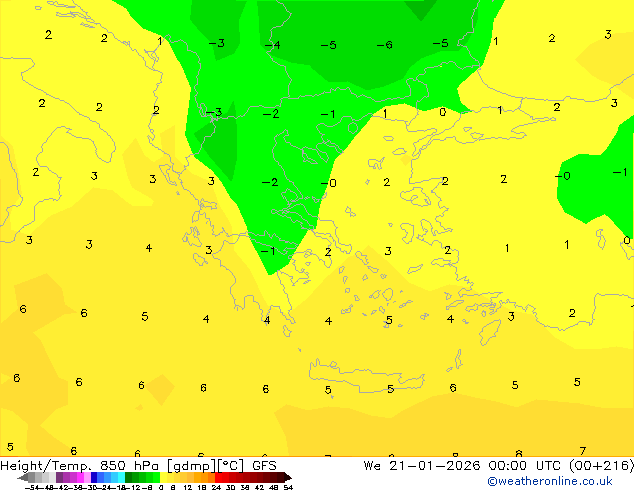Click the legend label 24
634x490 pixels.
pos(216,487)
